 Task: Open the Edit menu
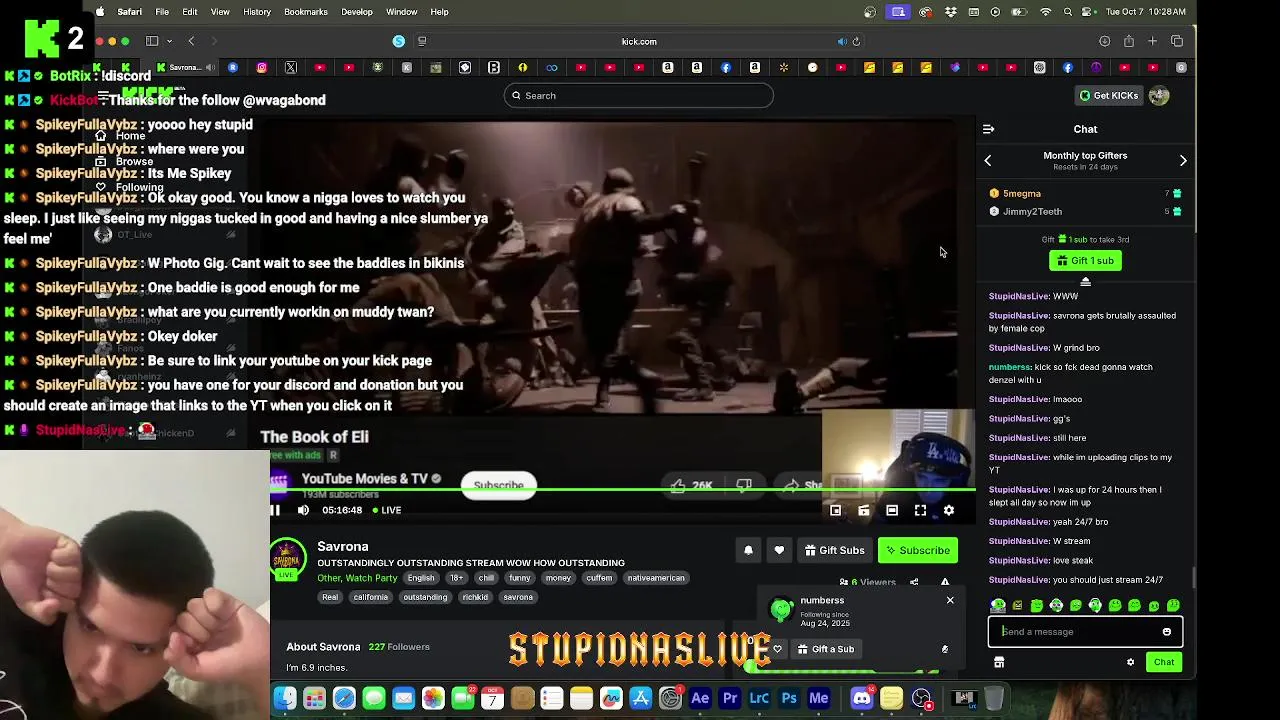(x=189, y=12)
